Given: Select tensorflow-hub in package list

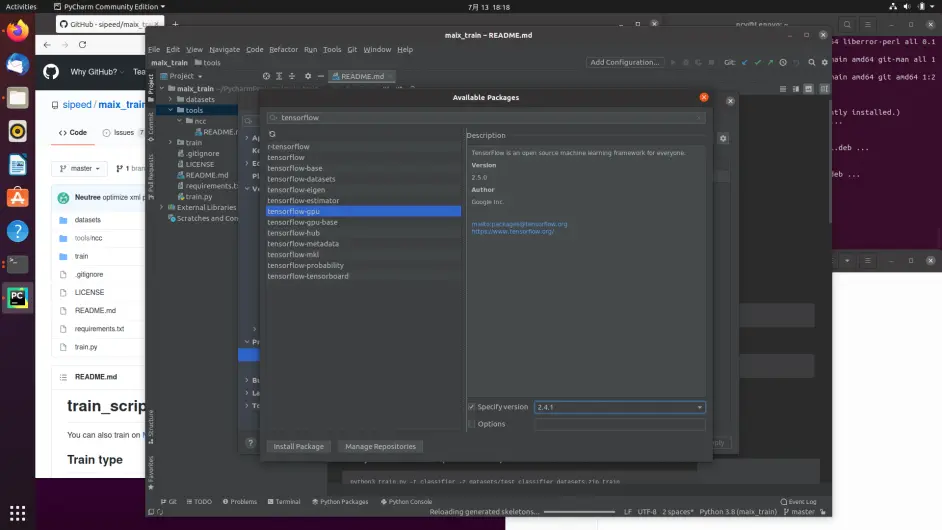Looking at the screenshot, I should 363,233.
